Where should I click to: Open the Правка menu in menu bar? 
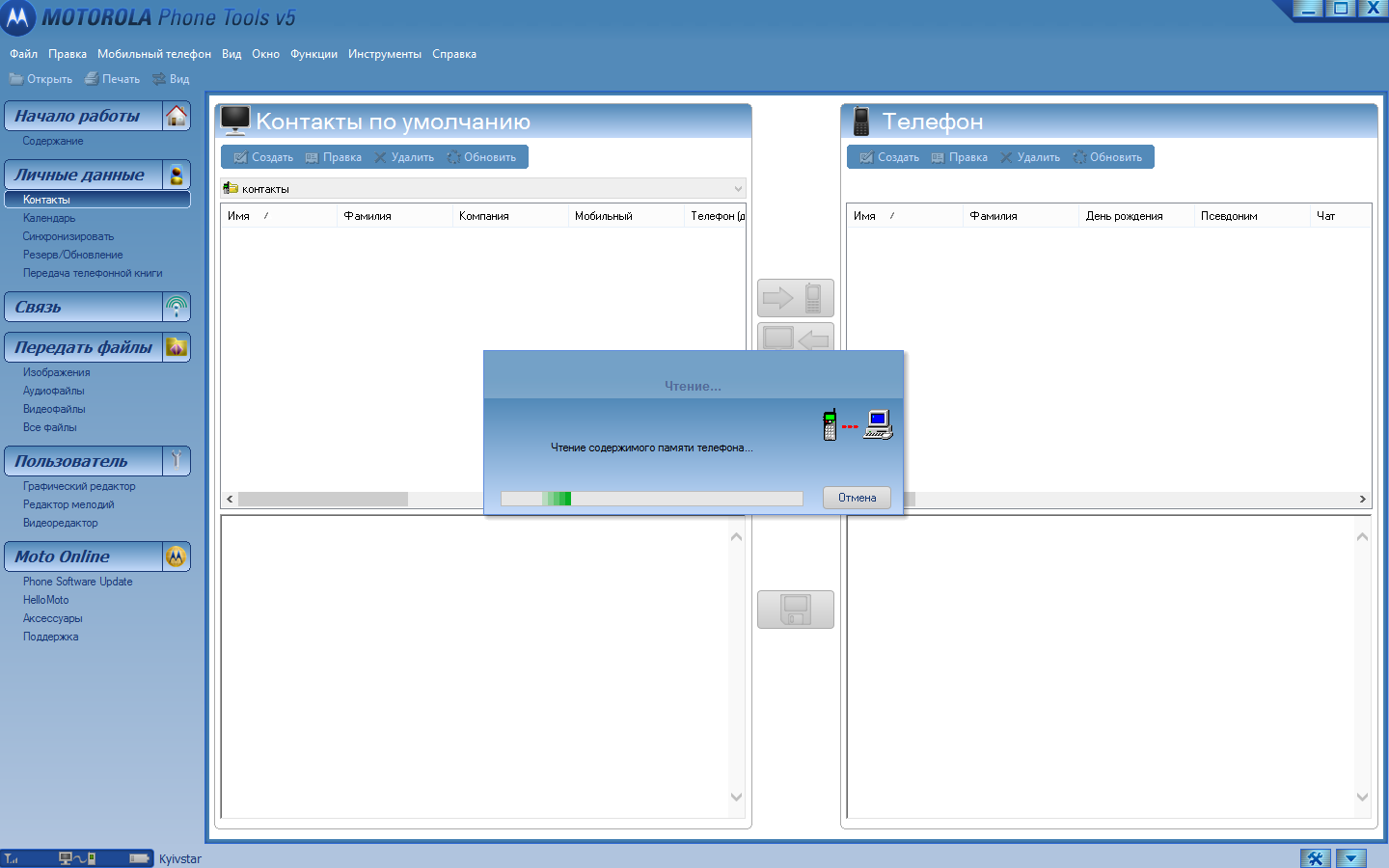coord(68,54)
